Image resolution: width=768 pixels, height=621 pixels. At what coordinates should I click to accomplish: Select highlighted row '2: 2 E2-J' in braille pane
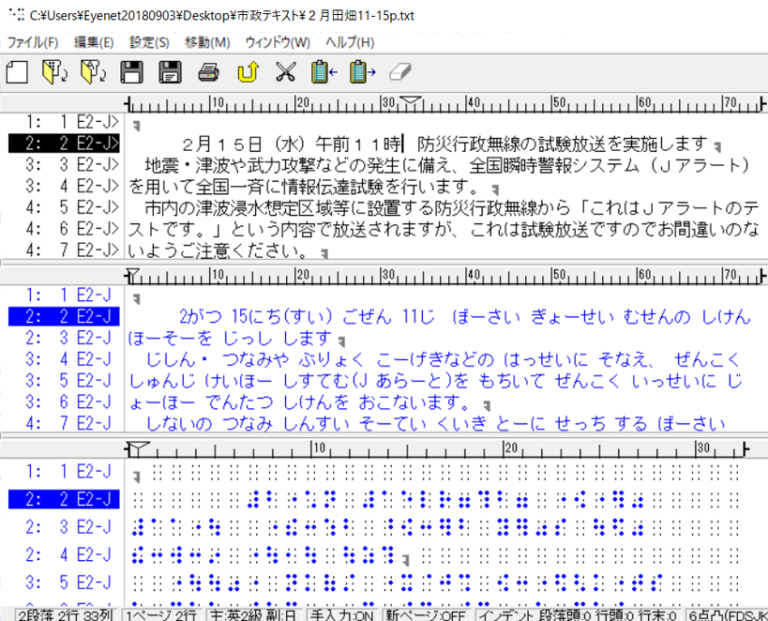pyautogui.click(x=64, y=499)
